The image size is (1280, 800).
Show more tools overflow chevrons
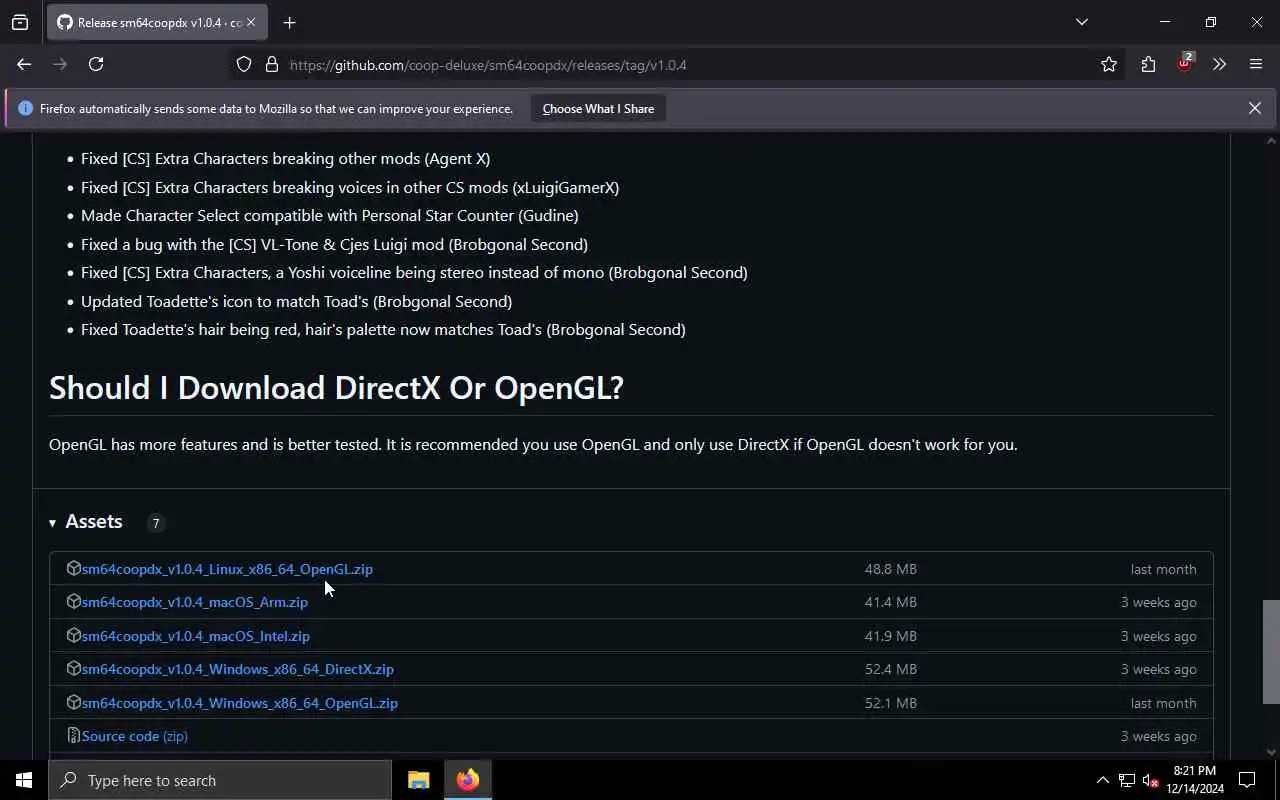coord(1219,64)
